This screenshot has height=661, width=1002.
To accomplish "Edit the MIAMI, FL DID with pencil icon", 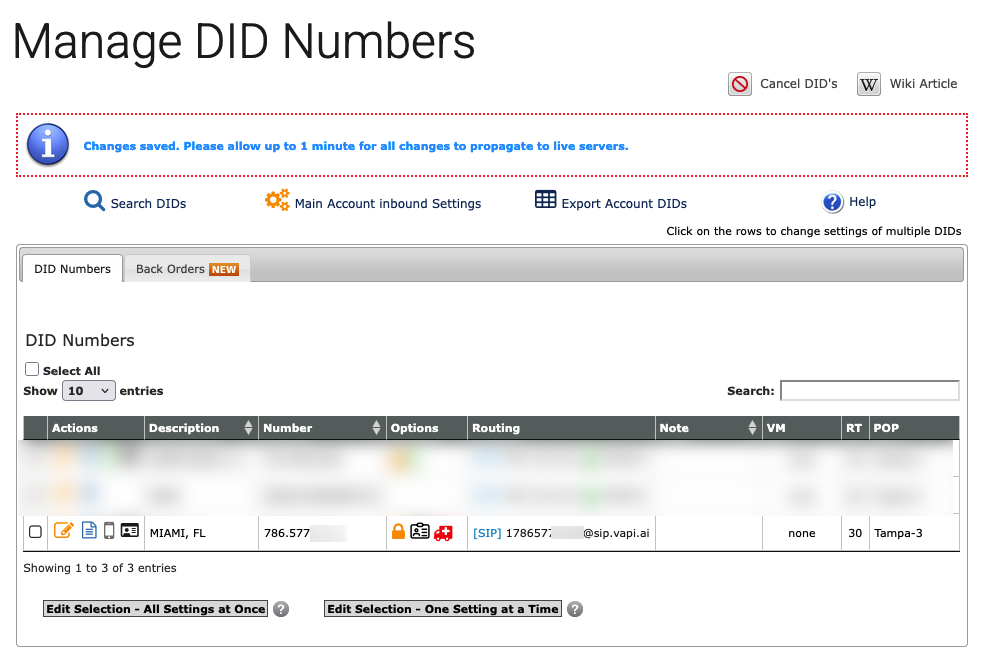I will 63,530.
